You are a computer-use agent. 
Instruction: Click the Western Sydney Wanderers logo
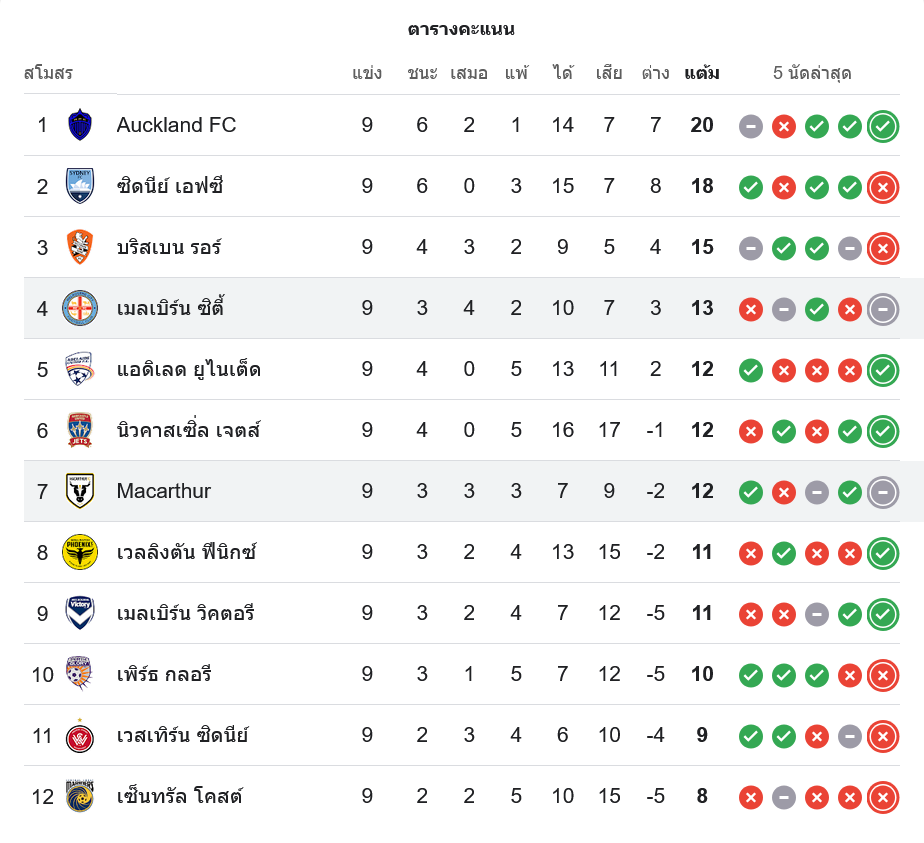pyautogui.click(x=80, y=736)
